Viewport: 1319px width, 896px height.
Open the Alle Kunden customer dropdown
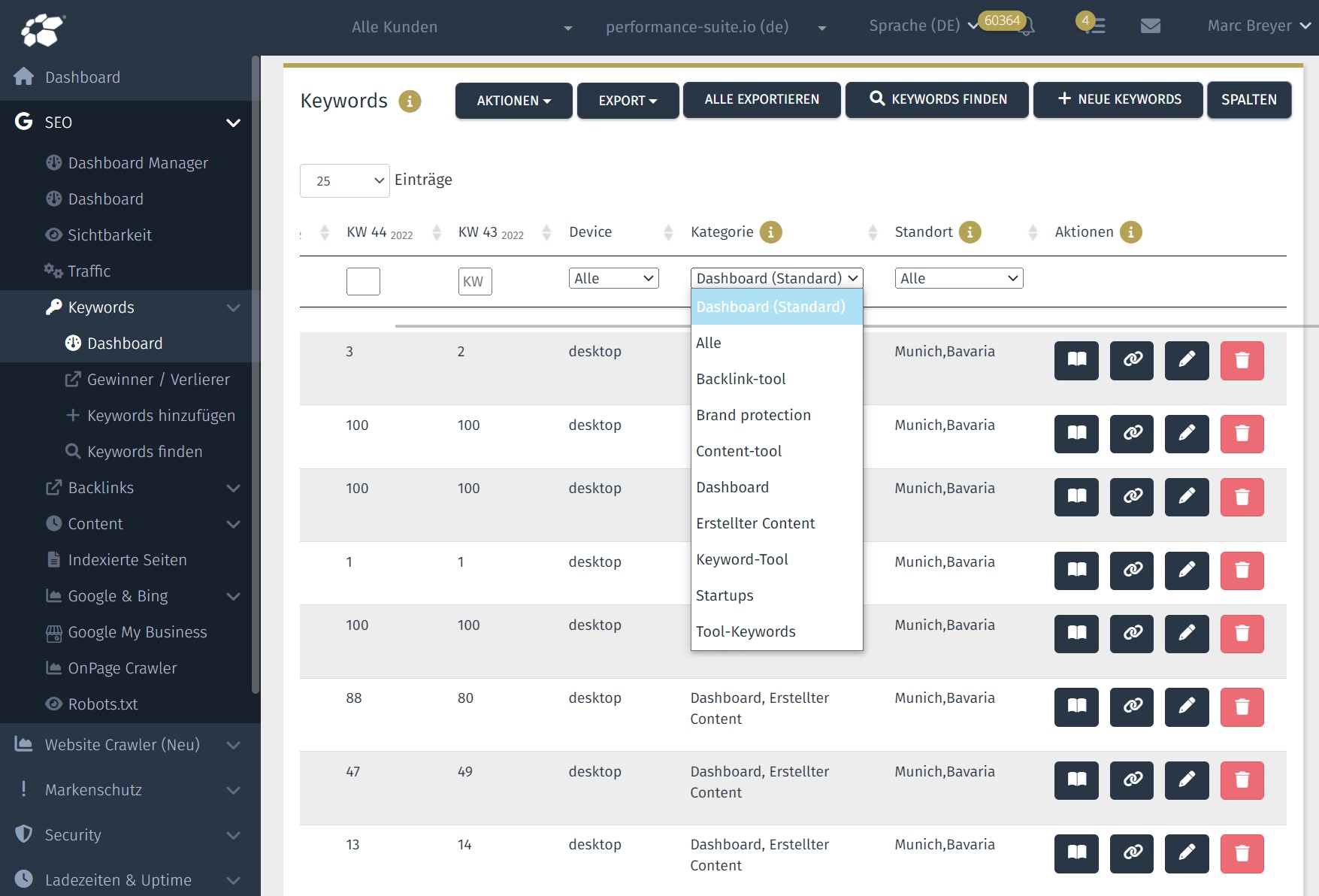click(461, 27)
